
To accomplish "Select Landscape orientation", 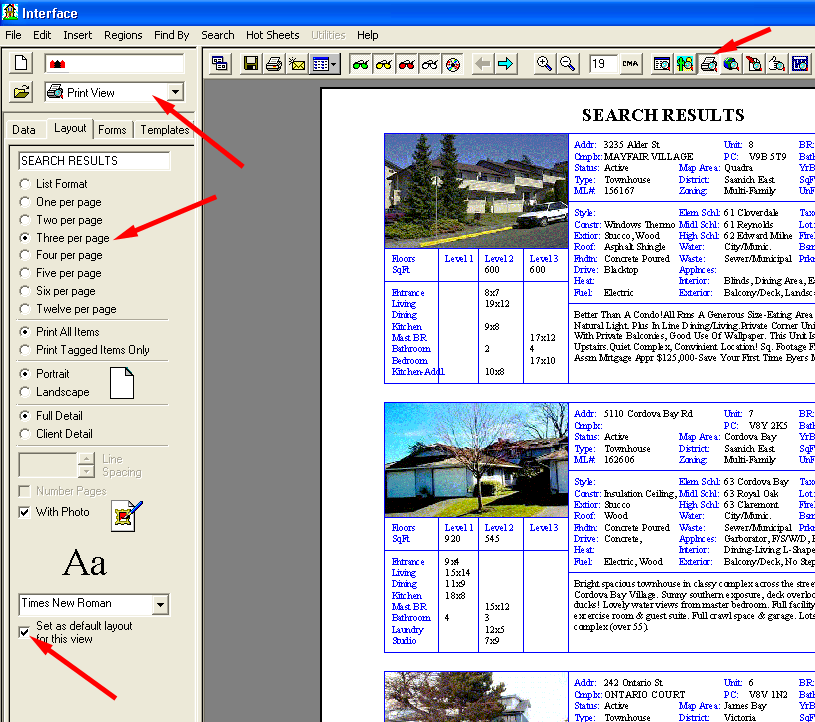I will pos(24,392).
